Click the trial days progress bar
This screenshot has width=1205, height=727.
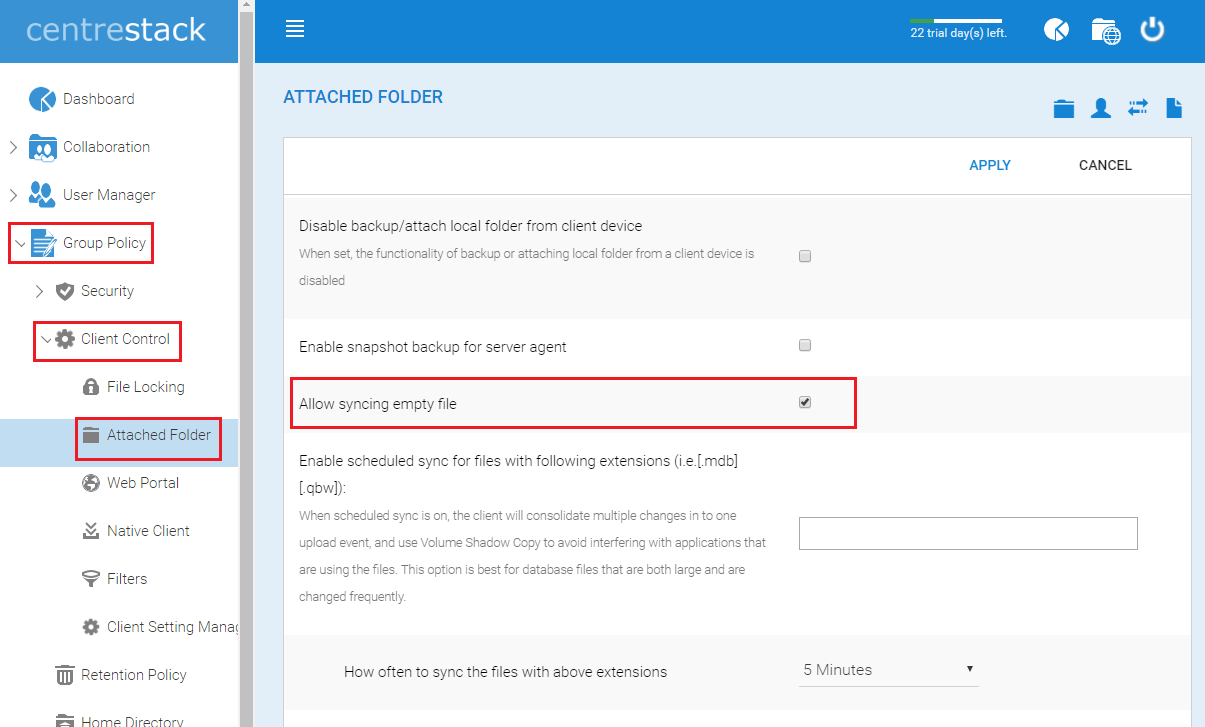[x=955, y=20]
